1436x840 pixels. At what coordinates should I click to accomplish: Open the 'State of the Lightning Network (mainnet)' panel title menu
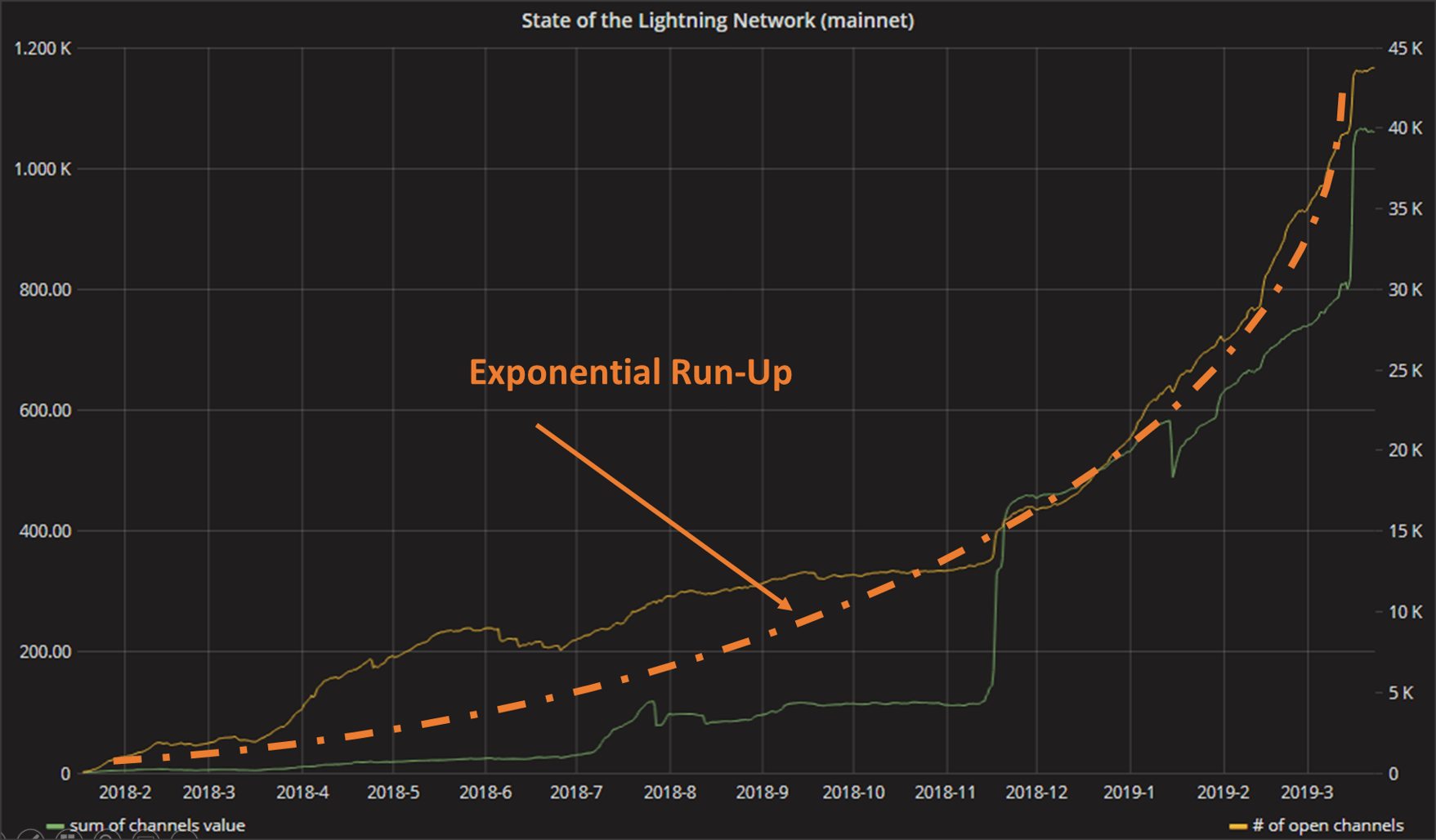[x=718, y=20]
